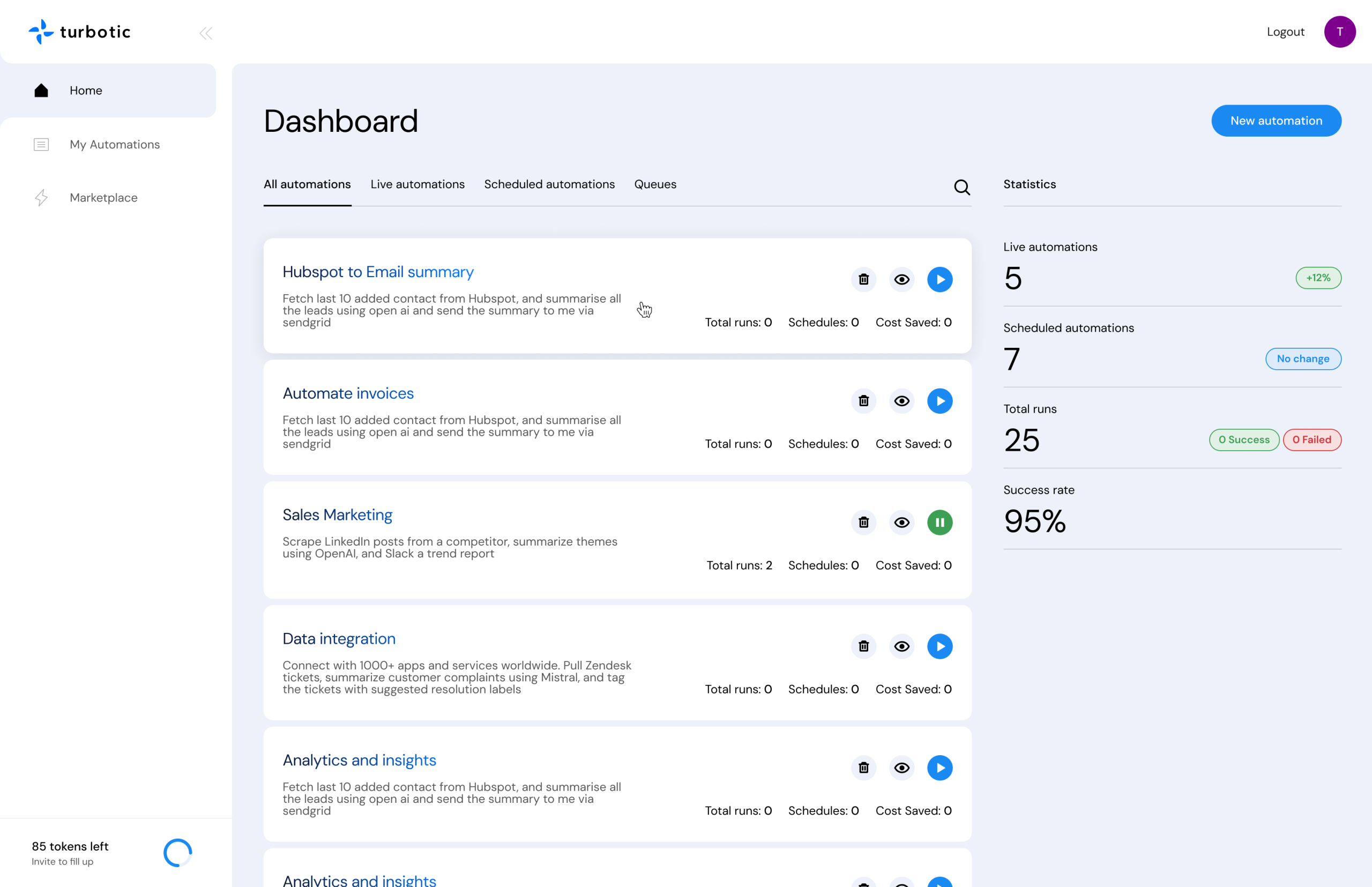
Task: Open the Home sidebar item
Action: (x=108, y=91)
